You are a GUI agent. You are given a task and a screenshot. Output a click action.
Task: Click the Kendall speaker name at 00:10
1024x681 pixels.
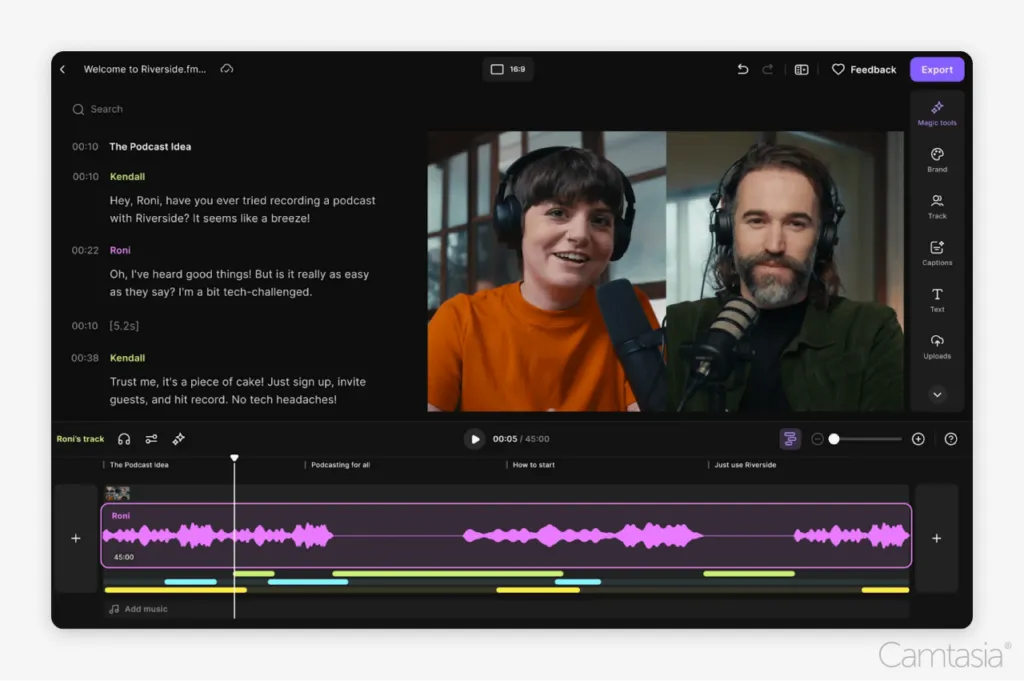point(127,177)
